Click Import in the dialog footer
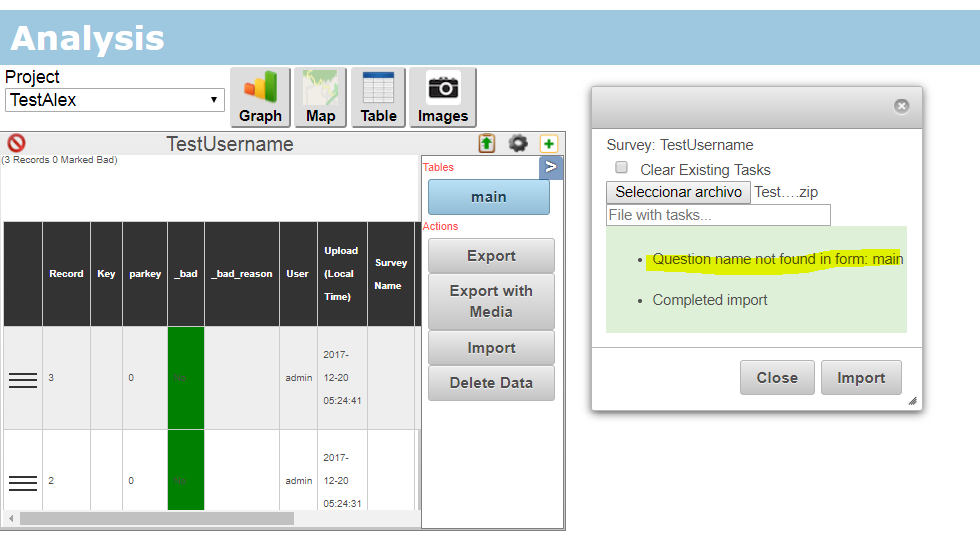Image resolution: width=980 pixels, height=539 pixels. pyautogui.click(x=861, y=378)
